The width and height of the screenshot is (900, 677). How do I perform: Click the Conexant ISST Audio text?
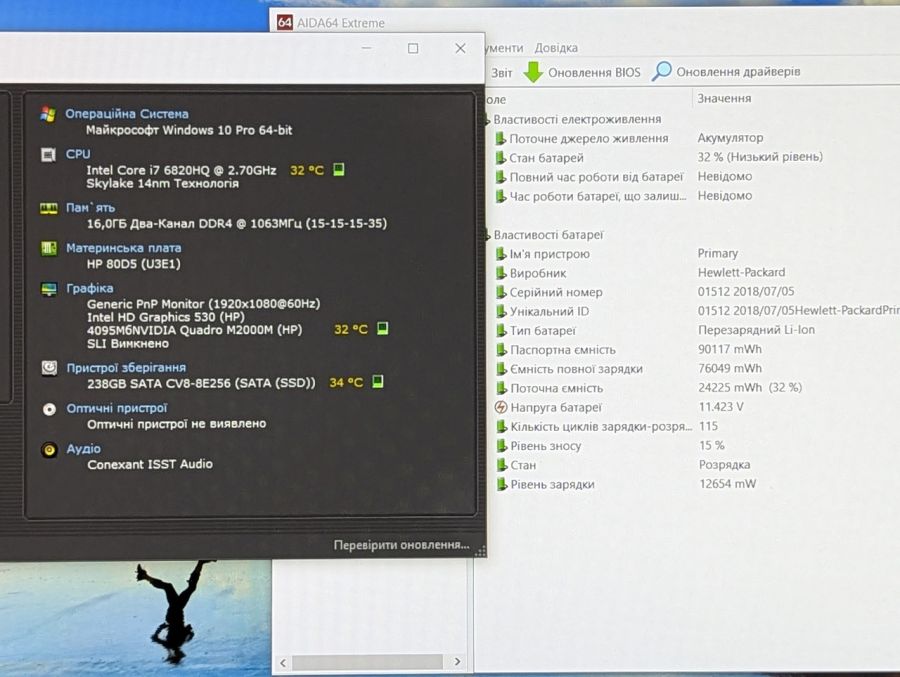150,464
